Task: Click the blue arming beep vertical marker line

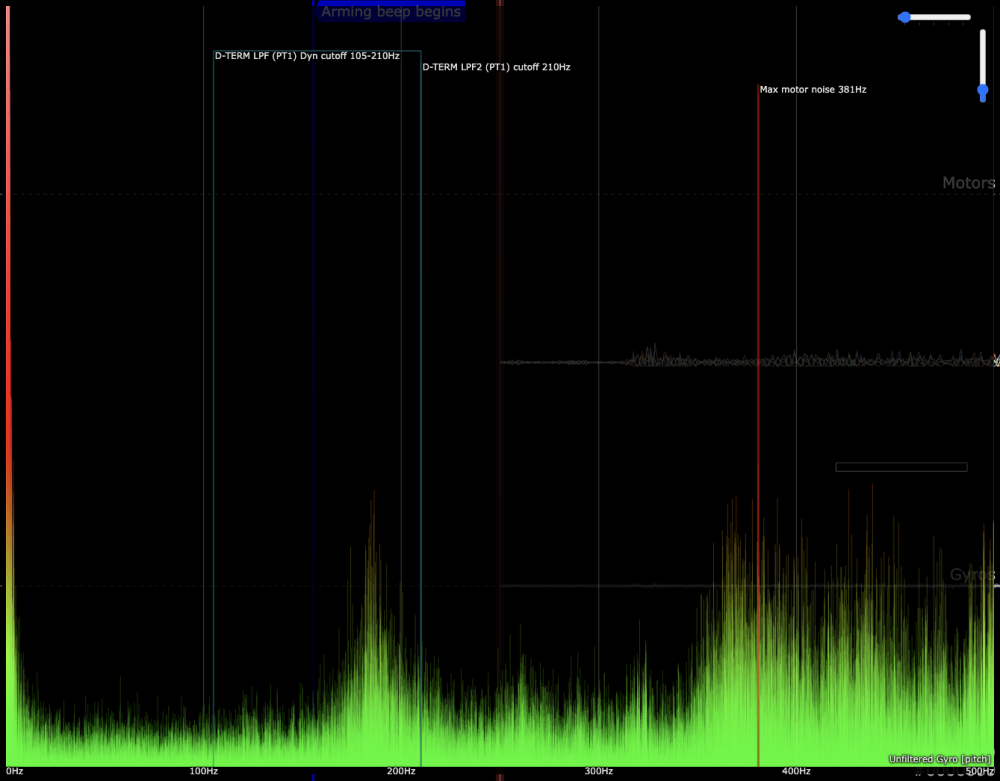Action: (x=313, y=300)
